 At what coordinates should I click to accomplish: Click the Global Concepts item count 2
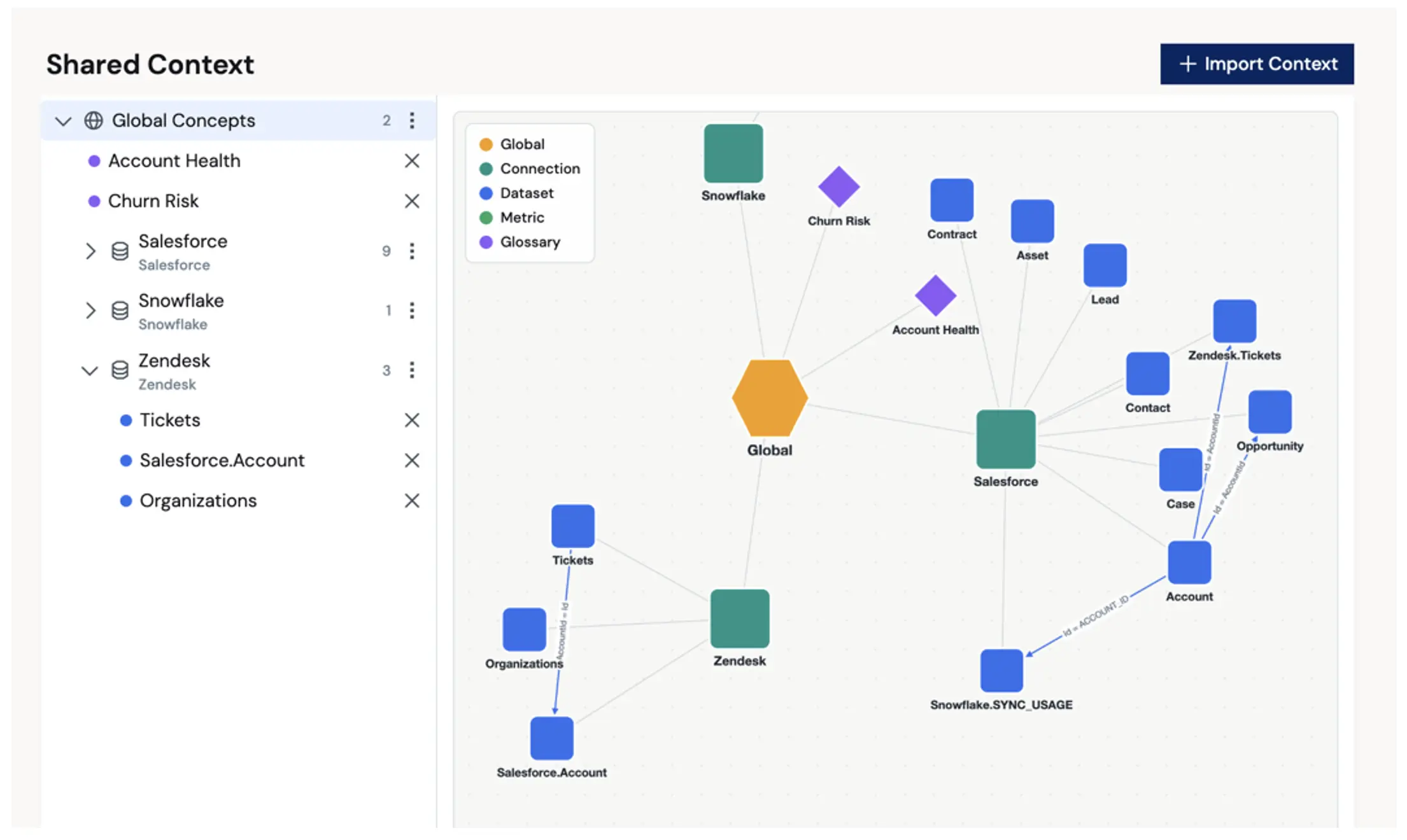386,121
